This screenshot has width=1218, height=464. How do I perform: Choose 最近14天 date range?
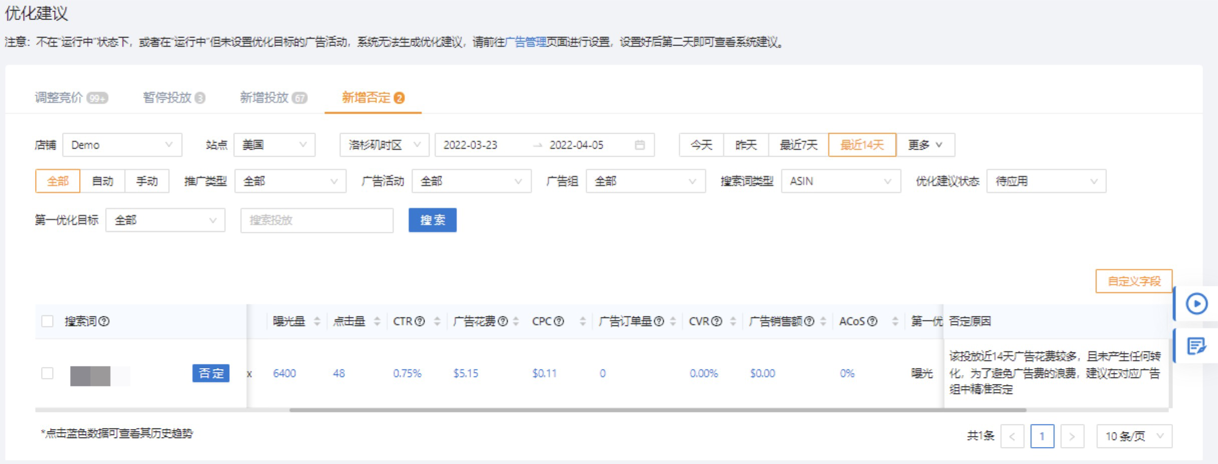(x=862, y=145)
